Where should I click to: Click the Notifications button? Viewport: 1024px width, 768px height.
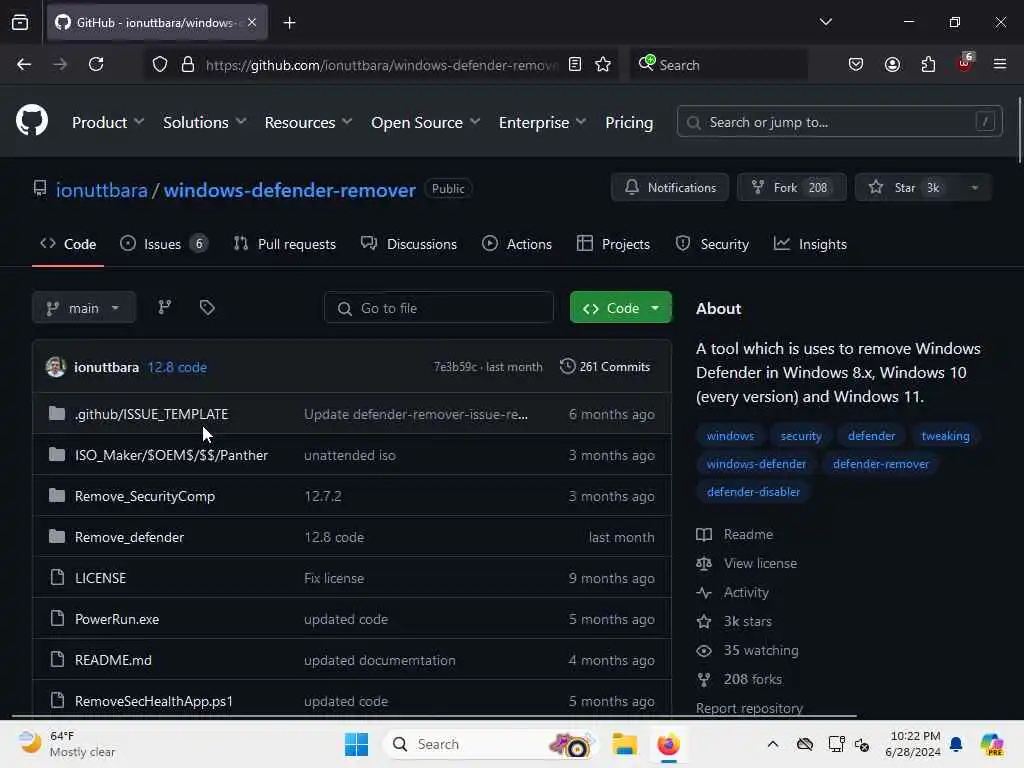click(x=670, y=187)
